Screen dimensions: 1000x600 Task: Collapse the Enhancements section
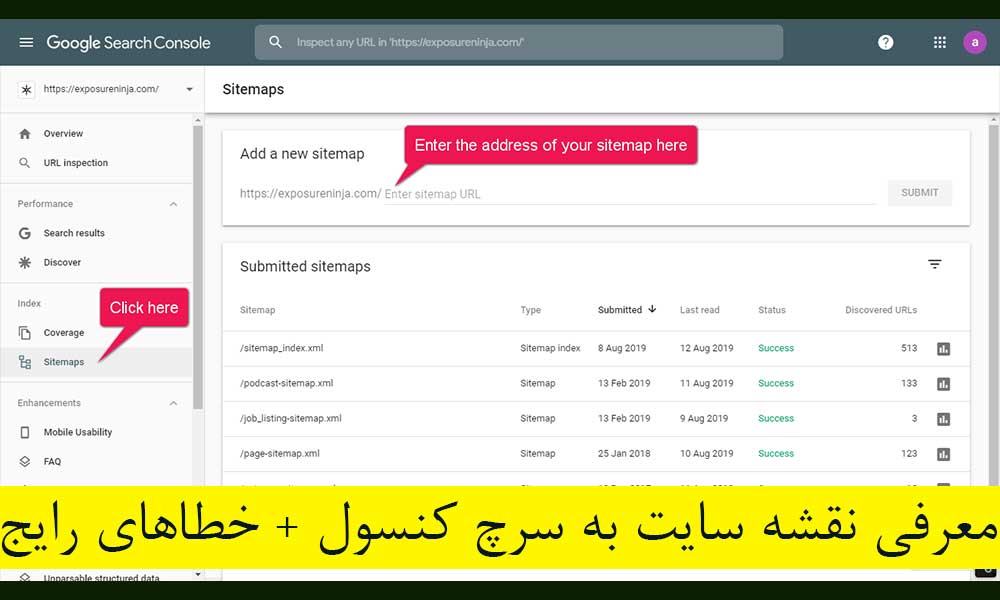[173, 403]
